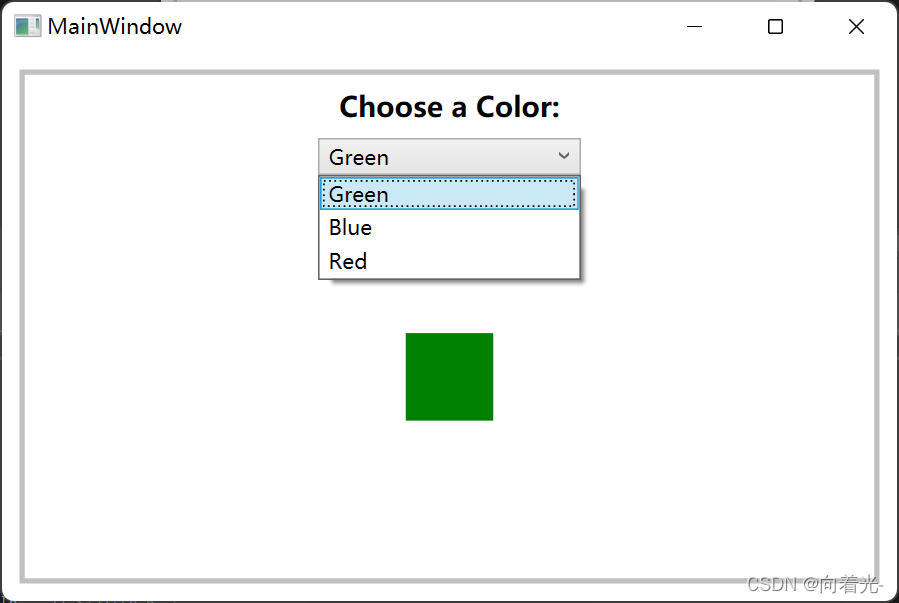Minimize the MainWindow window

click(x=694, y=26)
